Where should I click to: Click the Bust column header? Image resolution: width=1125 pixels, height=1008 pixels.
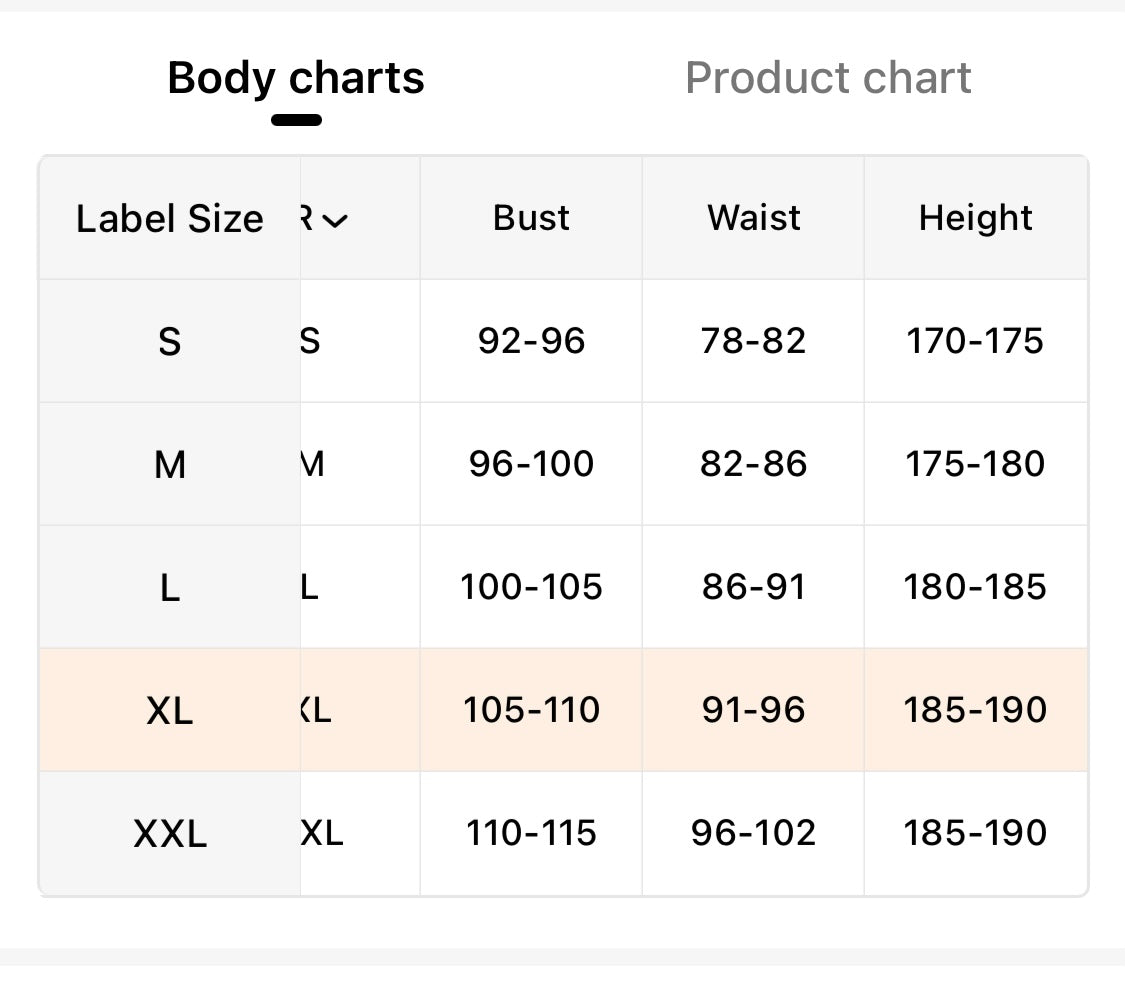pos(531,218)
